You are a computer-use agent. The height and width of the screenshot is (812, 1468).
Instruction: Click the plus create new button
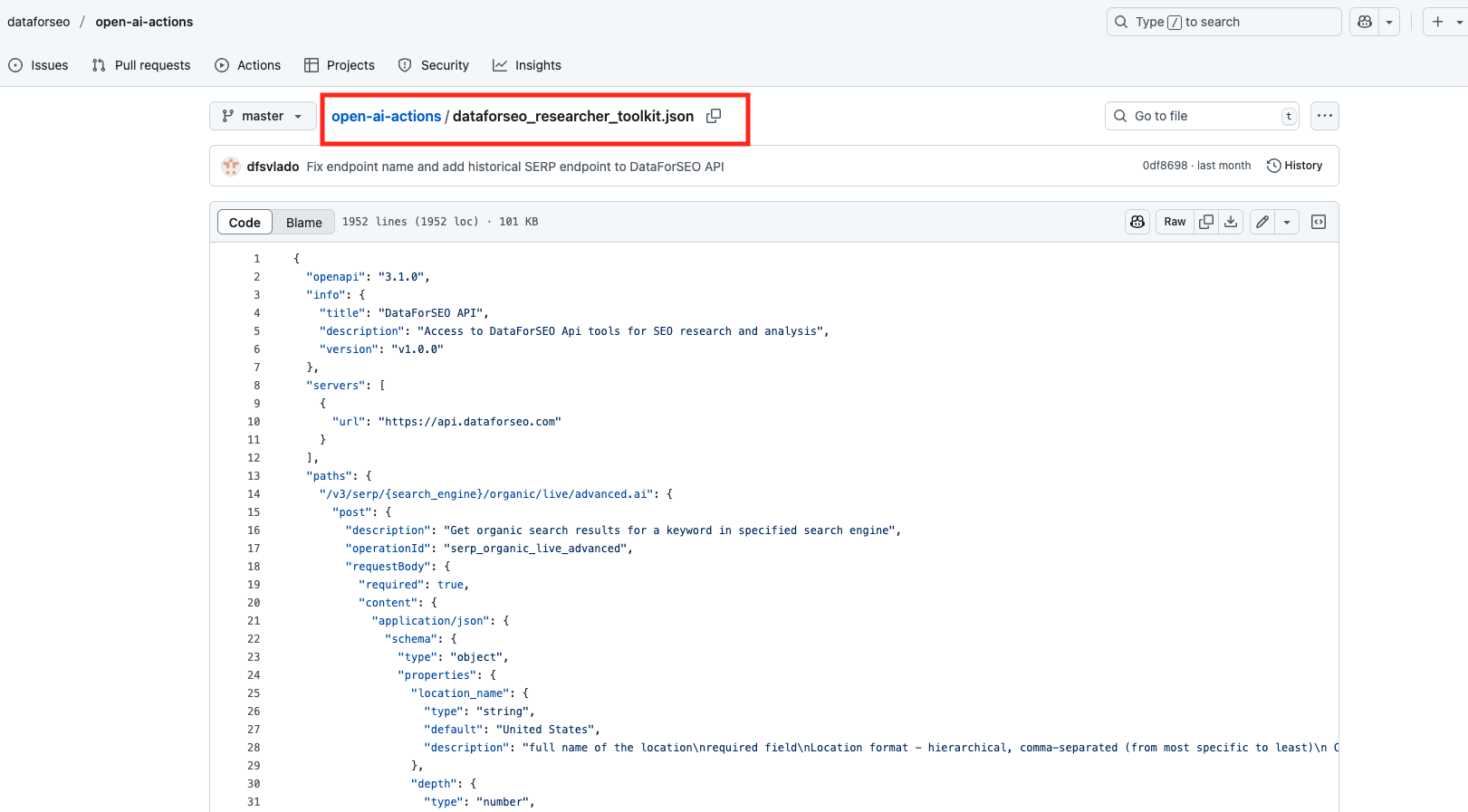point(1438,22)
